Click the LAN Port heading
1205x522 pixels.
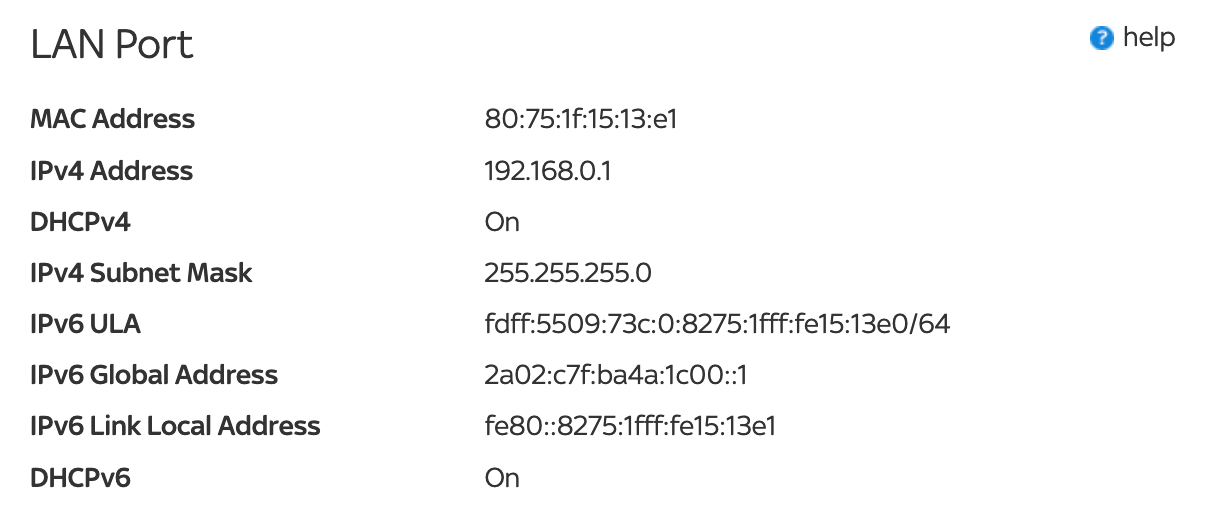click(112, 45)
